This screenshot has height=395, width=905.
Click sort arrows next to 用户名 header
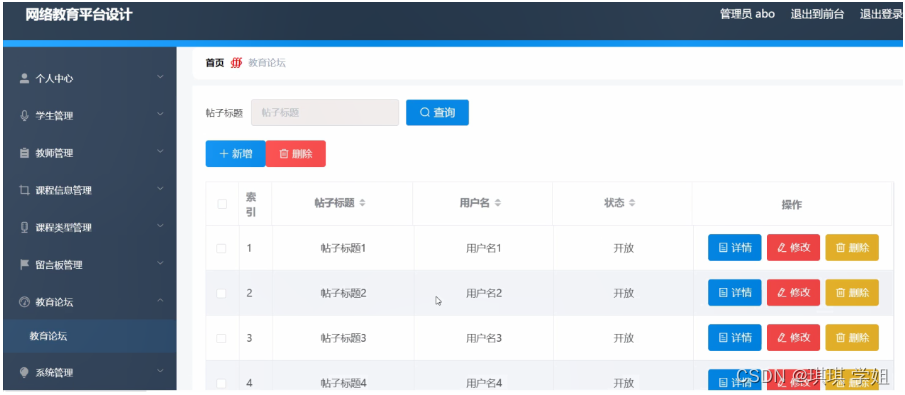(x=498, y=203)
